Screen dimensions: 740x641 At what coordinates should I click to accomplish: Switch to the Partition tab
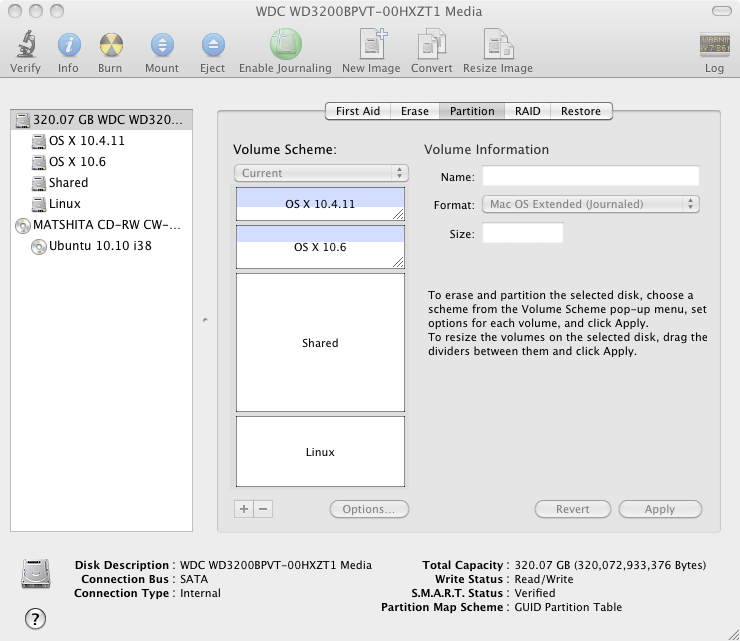point(472,111)
